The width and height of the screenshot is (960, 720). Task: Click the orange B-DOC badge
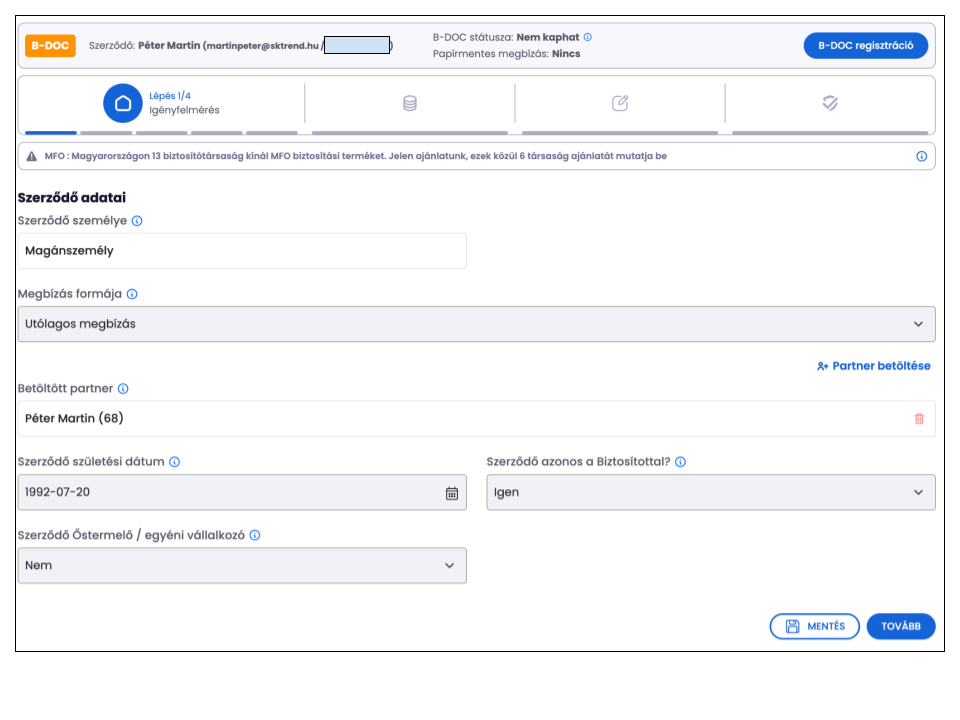[50, 46]
